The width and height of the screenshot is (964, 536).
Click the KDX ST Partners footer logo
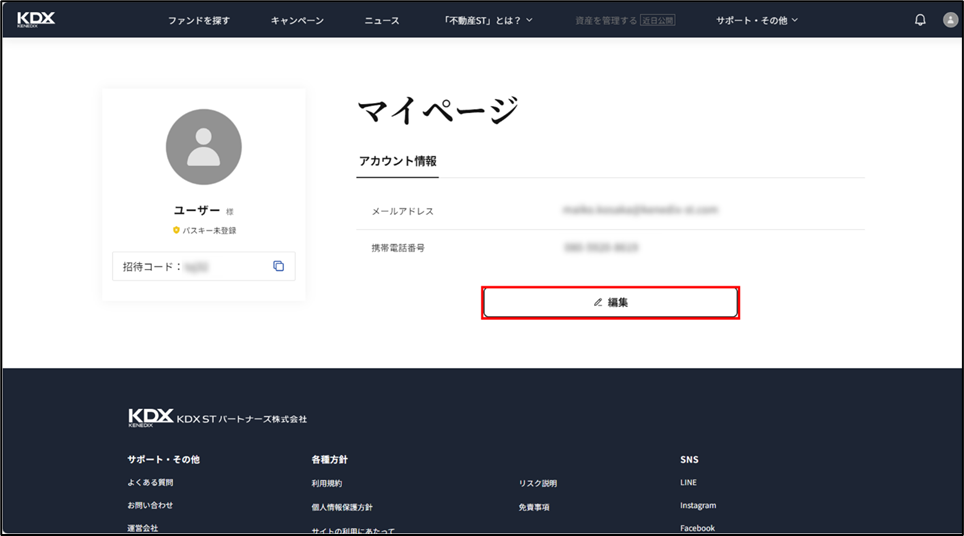point(217,417)
